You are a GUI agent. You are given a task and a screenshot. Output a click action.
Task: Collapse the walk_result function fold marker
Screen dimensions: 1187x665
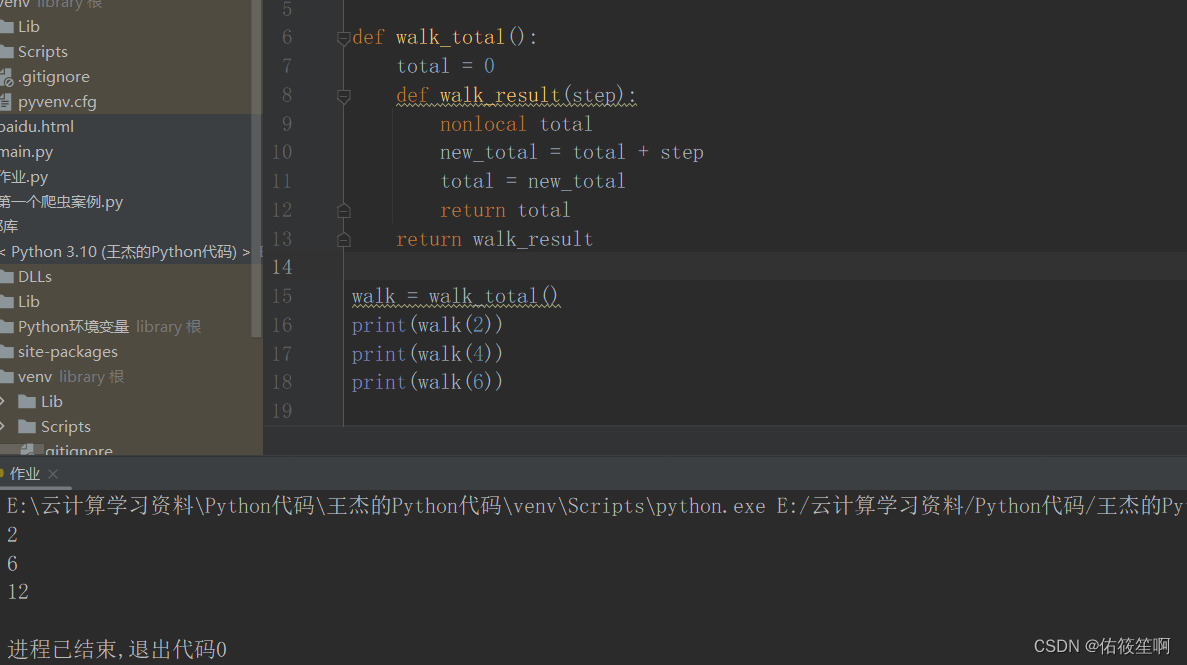tap(343, 96)
